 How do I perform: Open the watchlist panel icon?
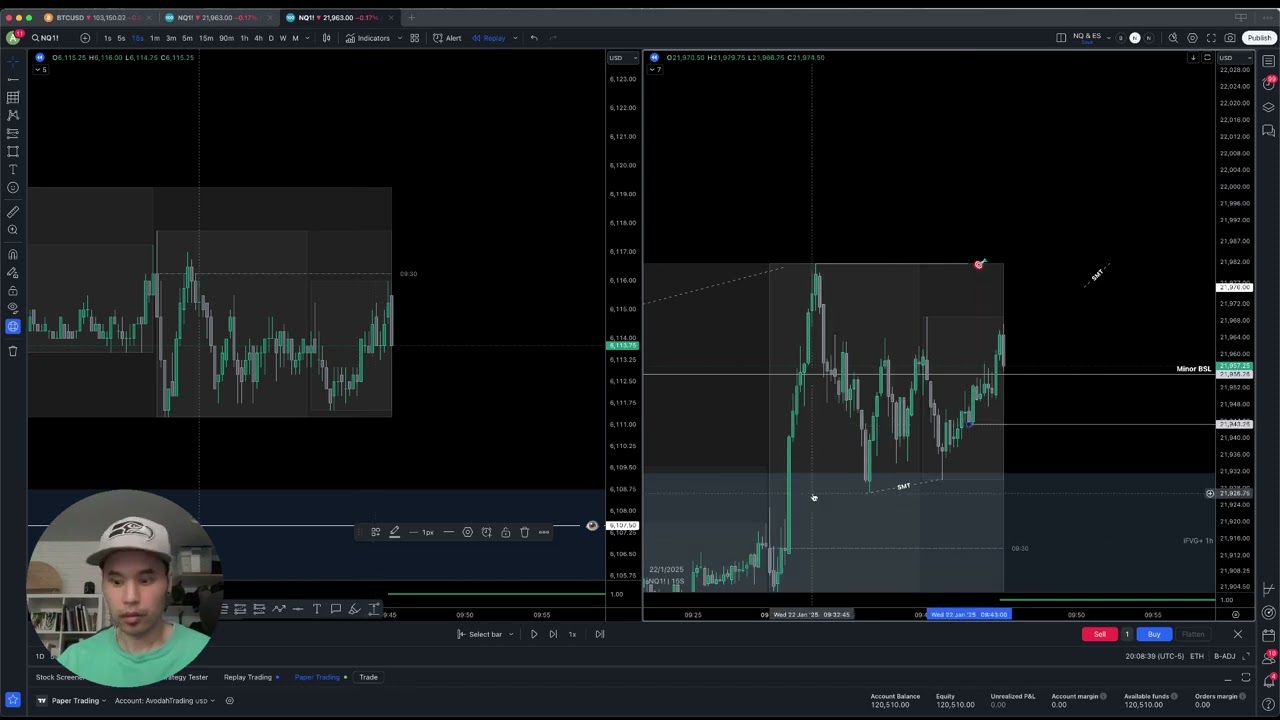coord(1268,61)
